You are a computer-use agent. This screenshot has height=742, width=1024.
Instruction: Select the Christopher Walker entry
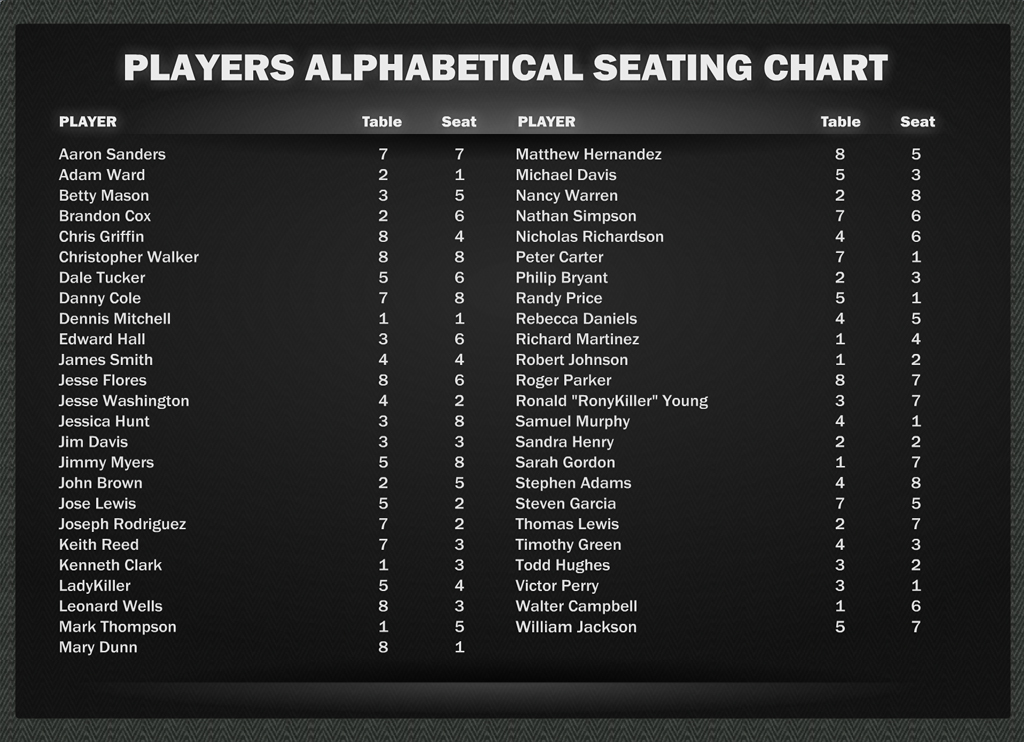click(x=128, y=257)
